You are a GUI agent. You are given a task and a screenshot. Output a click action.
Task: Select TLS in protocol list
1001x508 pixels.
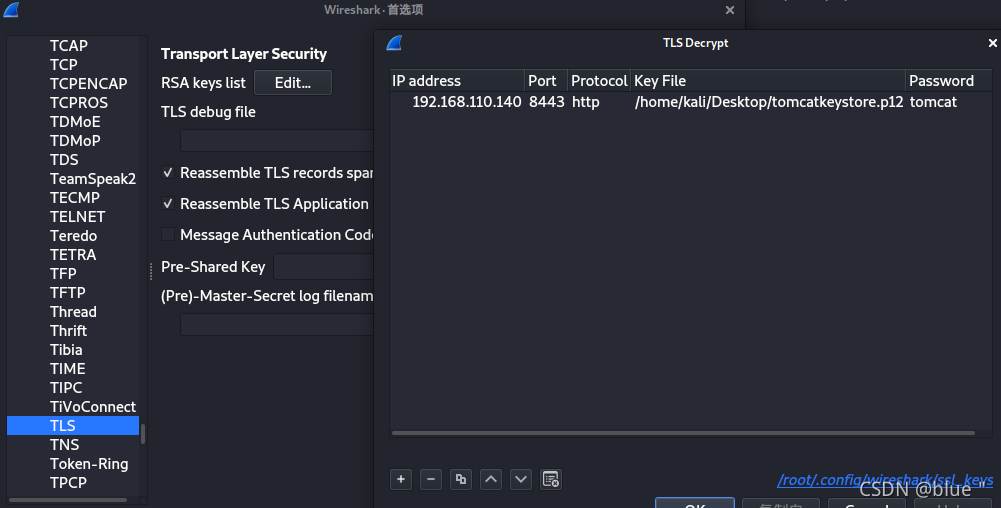tap(73, 426)
